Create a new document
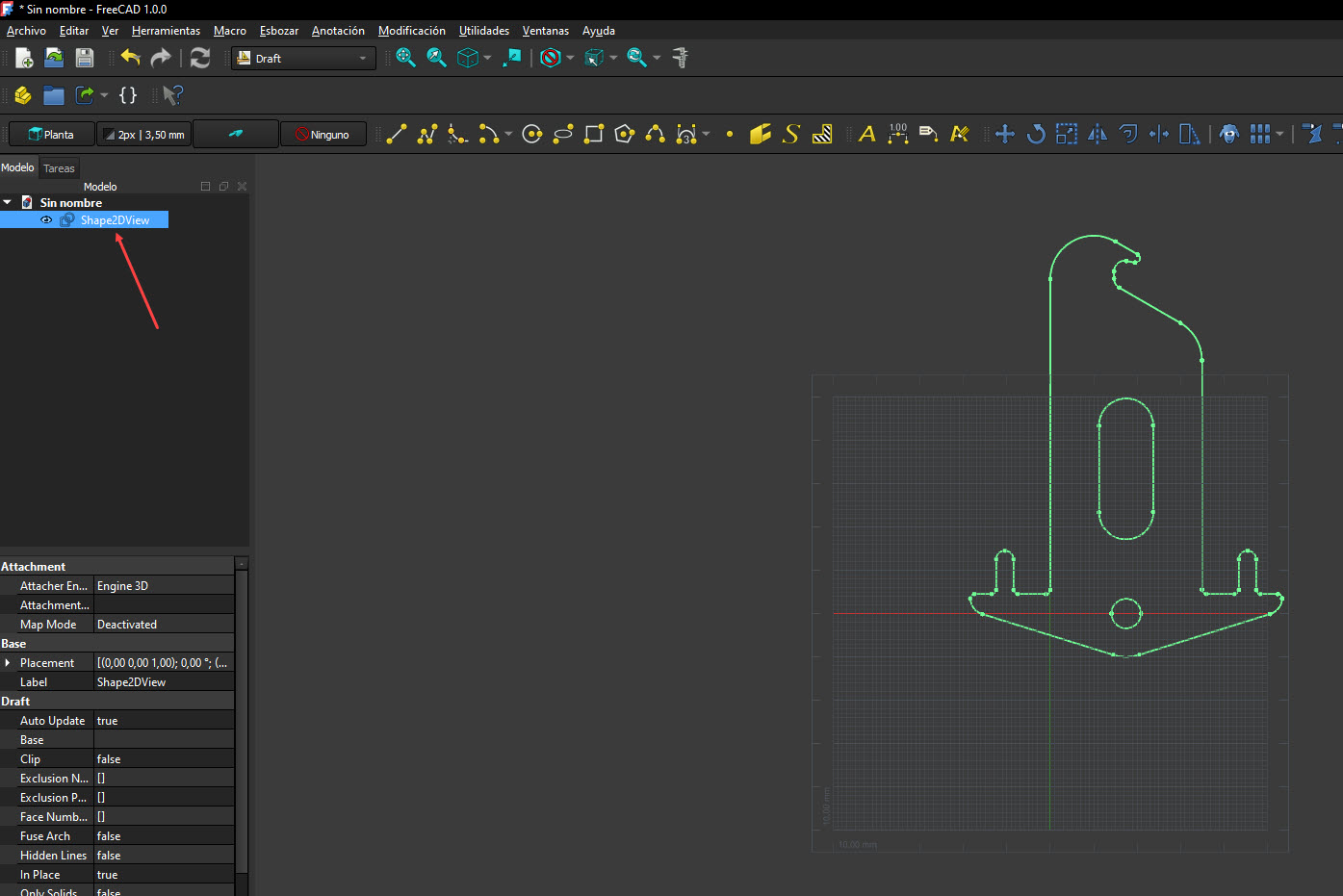 tap(24, 58)
